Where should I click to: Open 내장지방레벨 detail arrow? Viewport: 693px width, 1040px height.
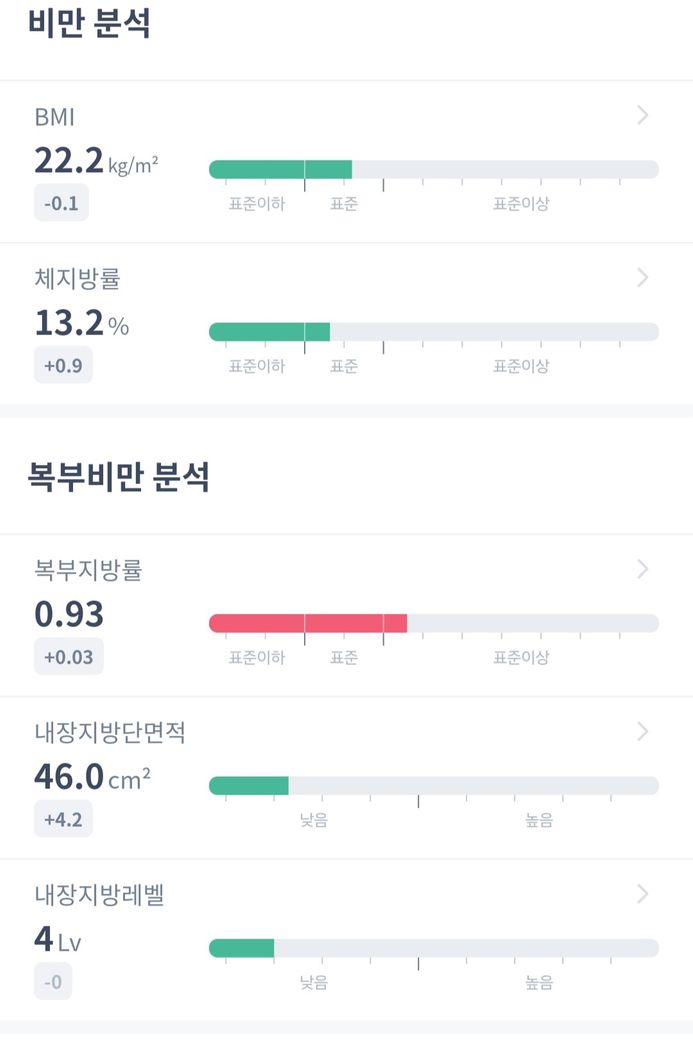tap(642, 893)
